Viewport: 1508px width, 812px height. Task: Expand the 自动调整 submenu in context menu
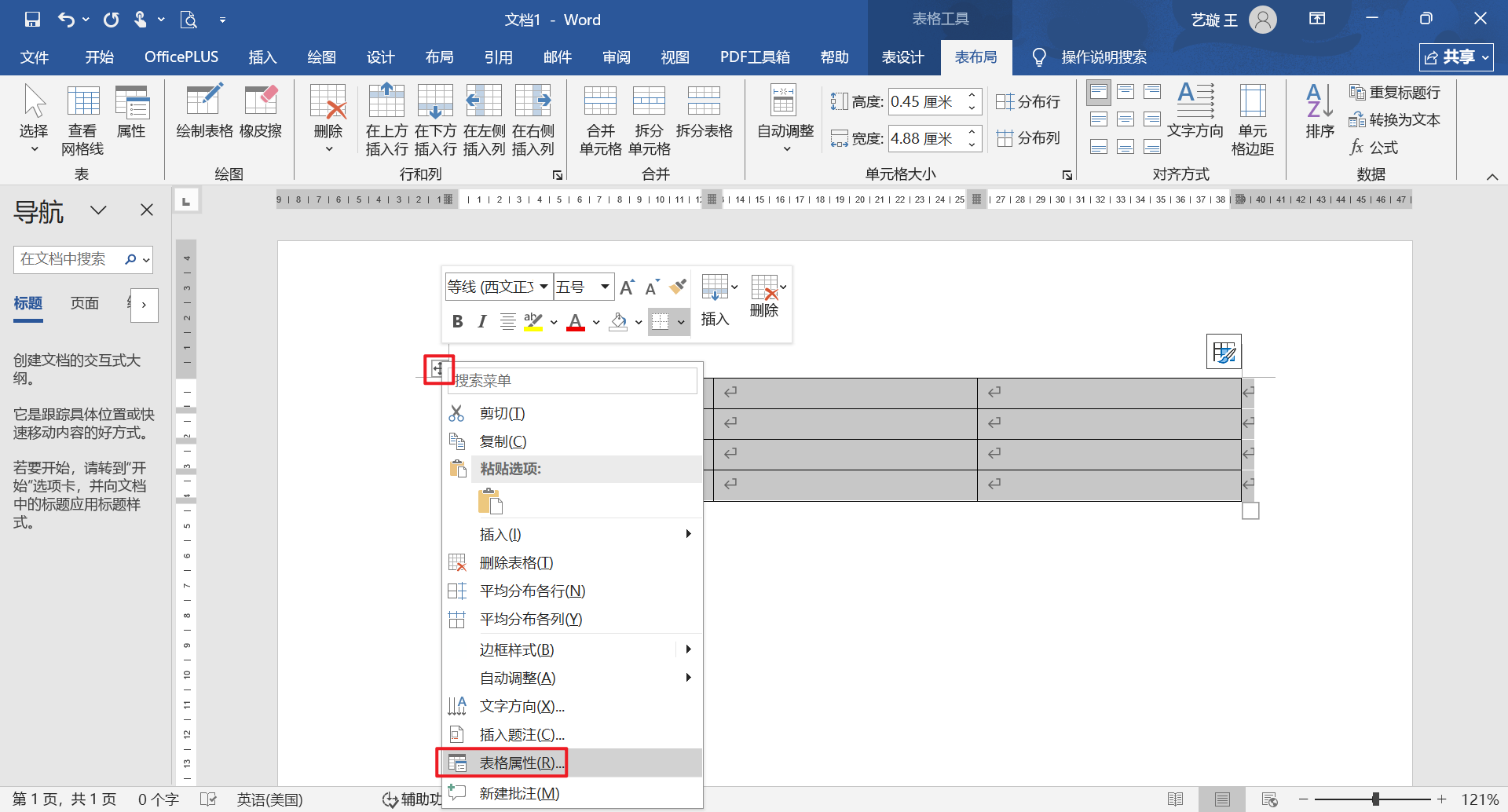(x=573, y=678)
